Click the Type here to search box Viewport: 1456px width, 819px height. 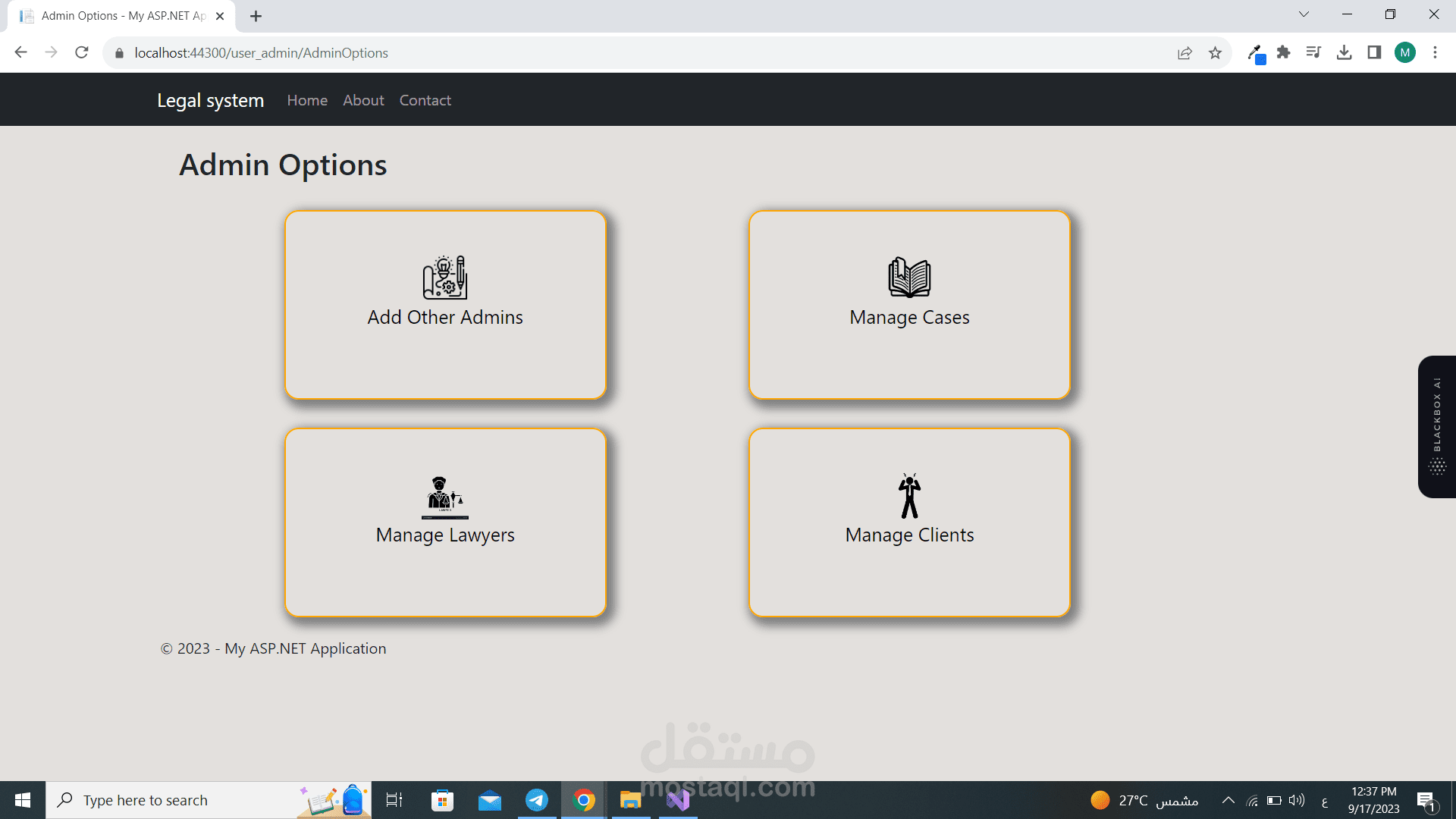[174, 800]
